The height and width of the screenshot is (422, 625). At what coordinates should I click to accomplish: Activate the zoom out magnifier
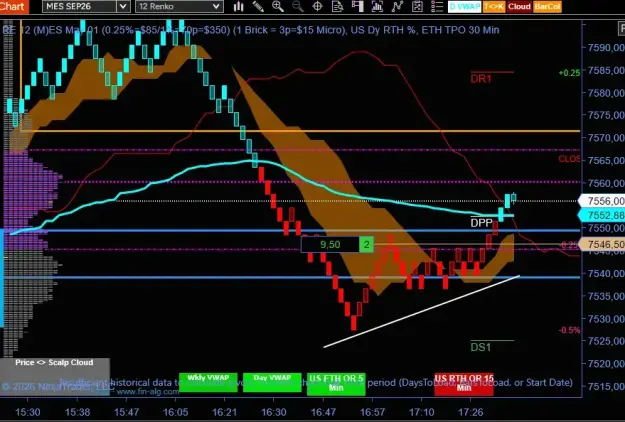tap(297, 7)
